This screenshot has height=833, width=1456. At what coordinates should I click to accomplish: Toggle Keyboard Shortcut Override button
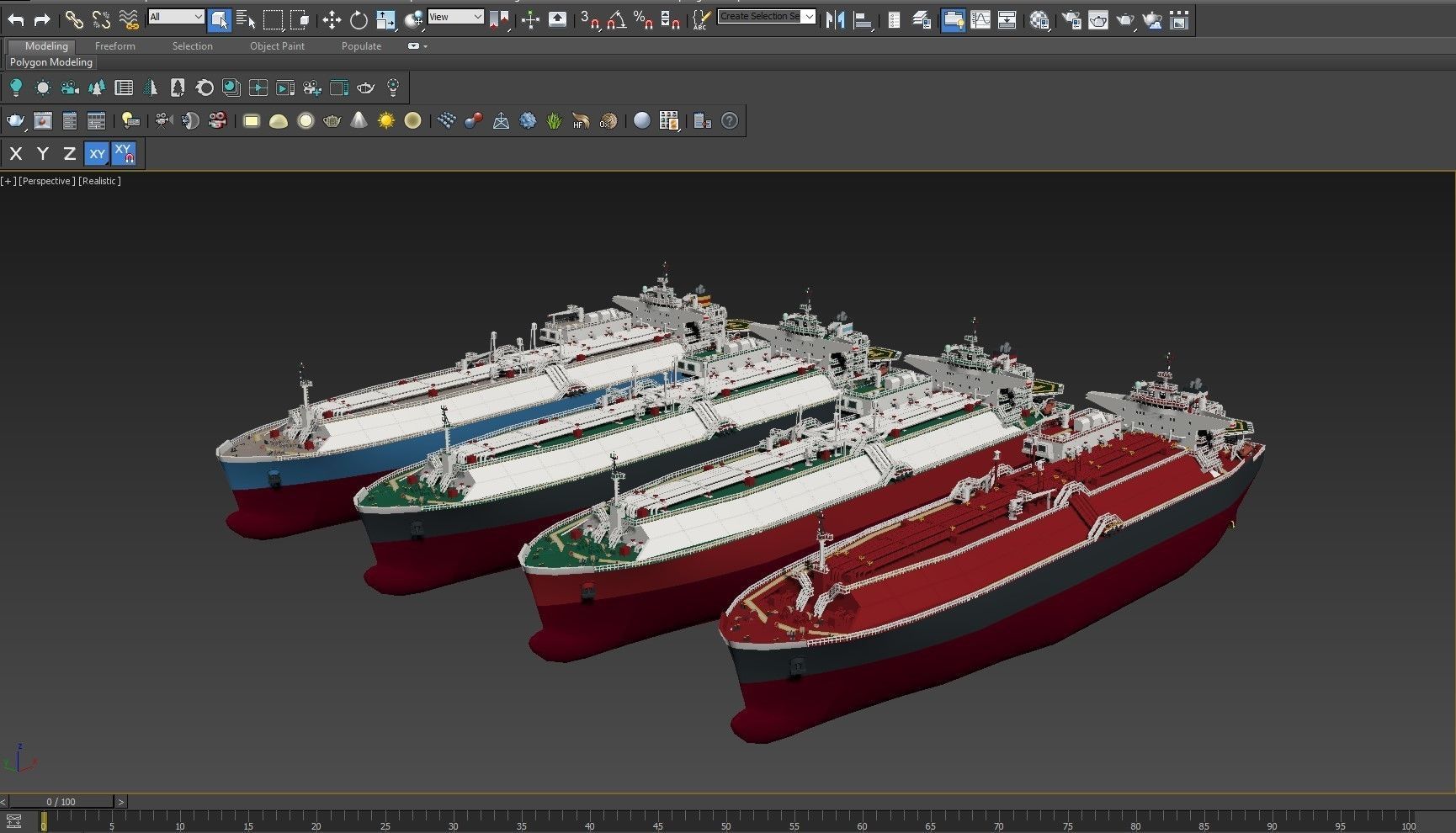[x=557, y=20]
